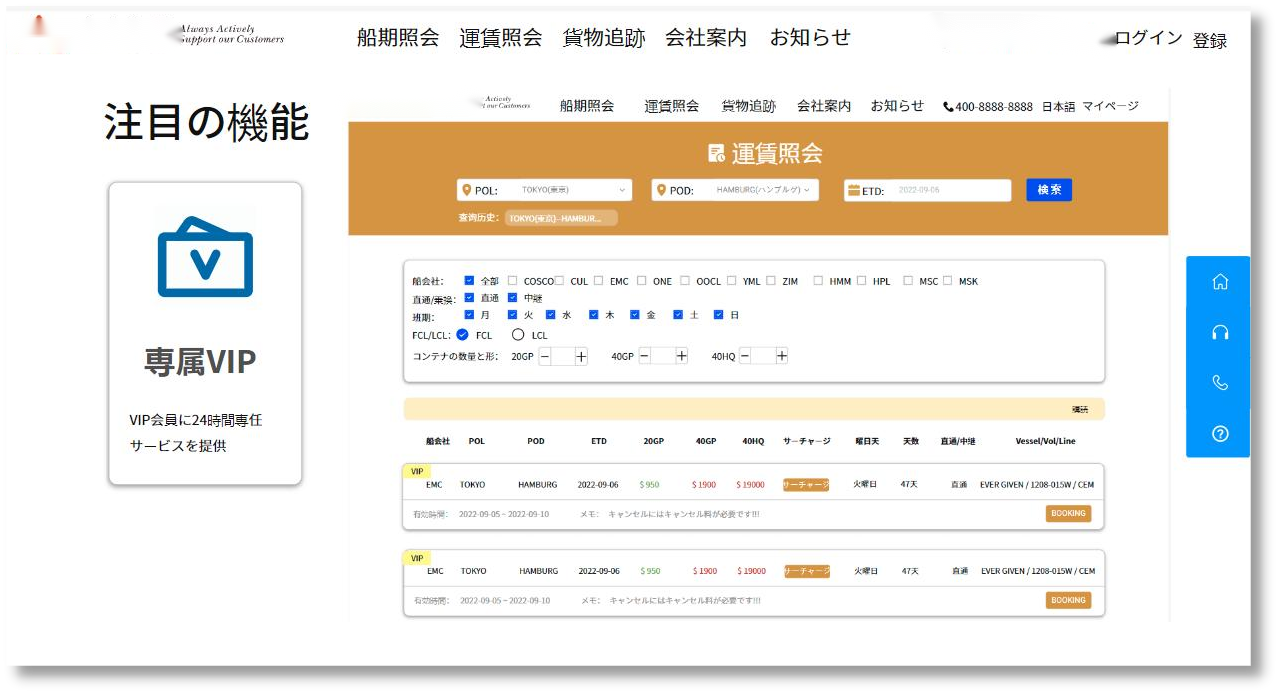Click the phone icon in blue sidebar
The height and width of the screenshot is (695, 1280).
(1219, 383)
